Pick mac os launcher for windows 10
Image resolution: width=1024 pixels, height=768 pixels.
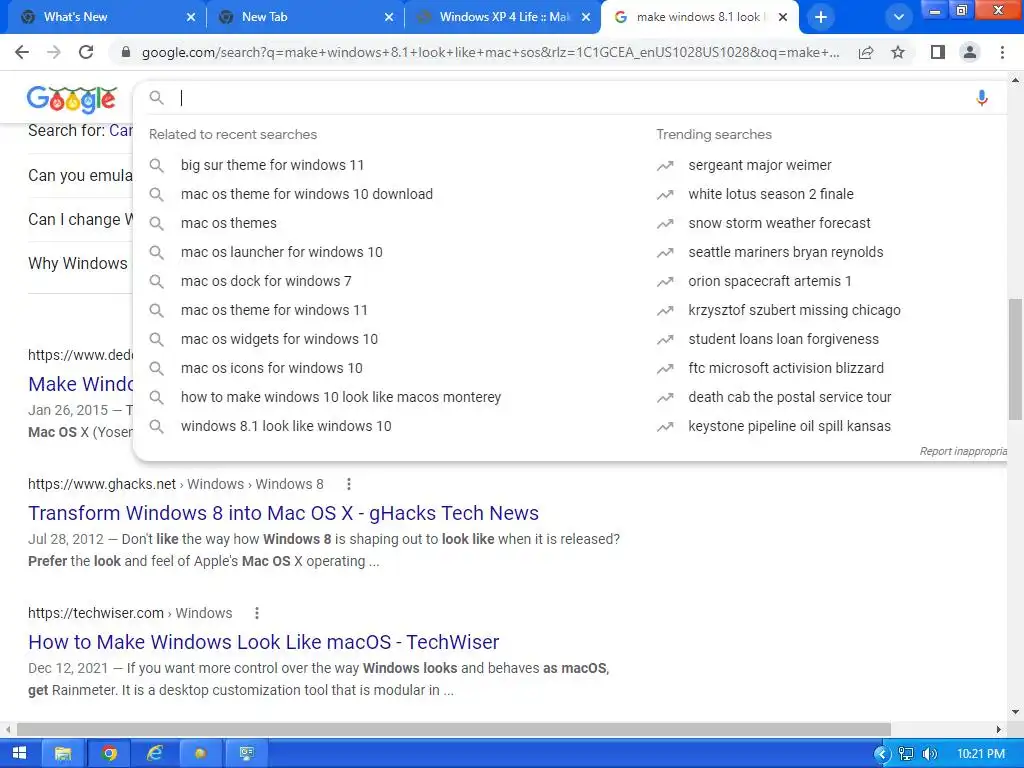[281, 252]
